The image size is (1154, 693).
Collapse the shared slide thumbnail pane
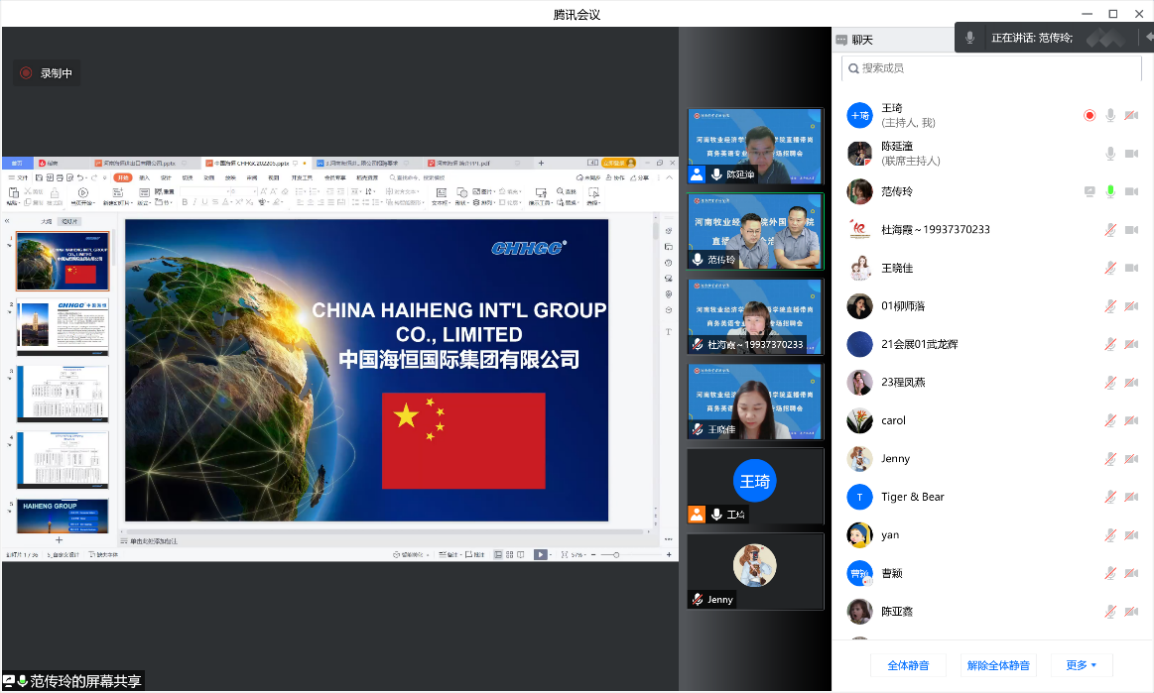coord(8,221)
